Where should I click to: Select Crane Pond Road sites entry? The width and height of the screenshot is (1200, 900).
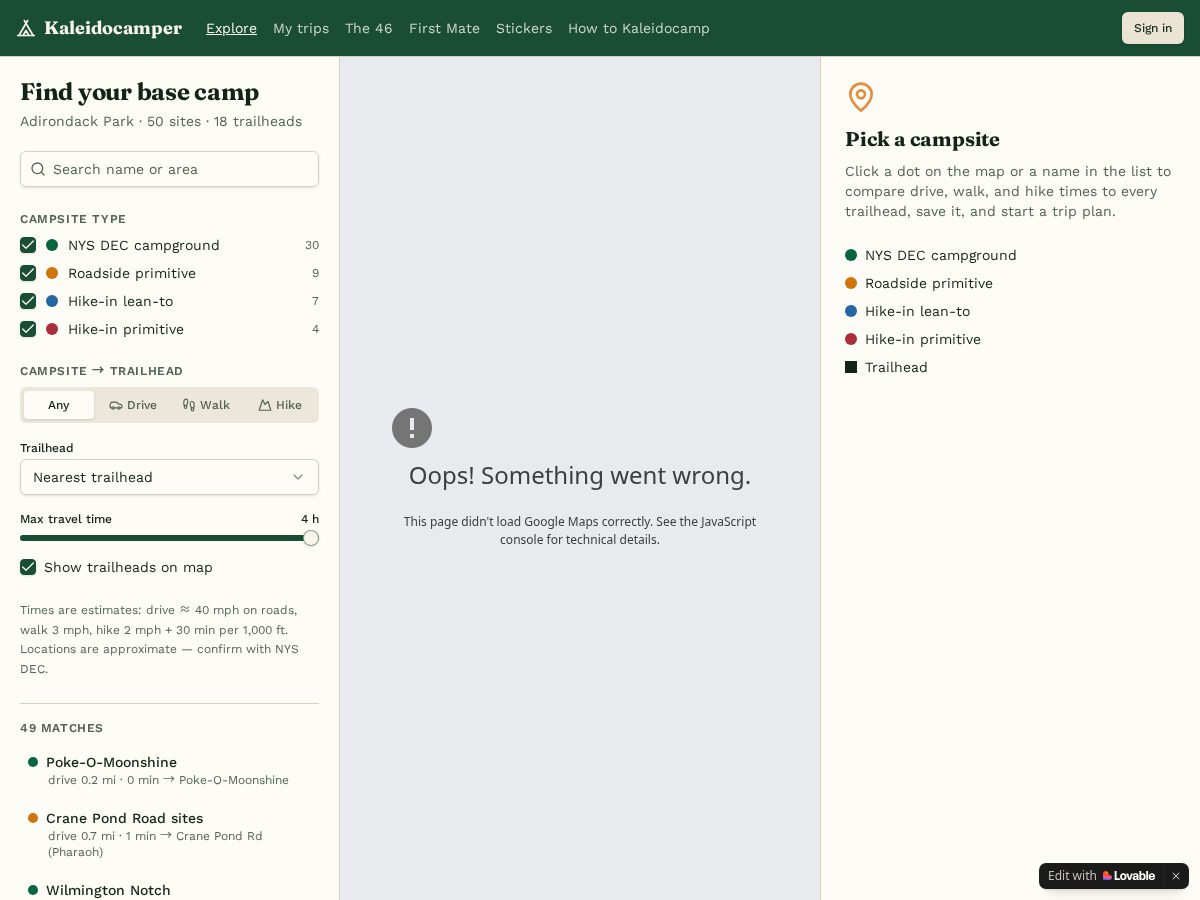pos(169,834)
